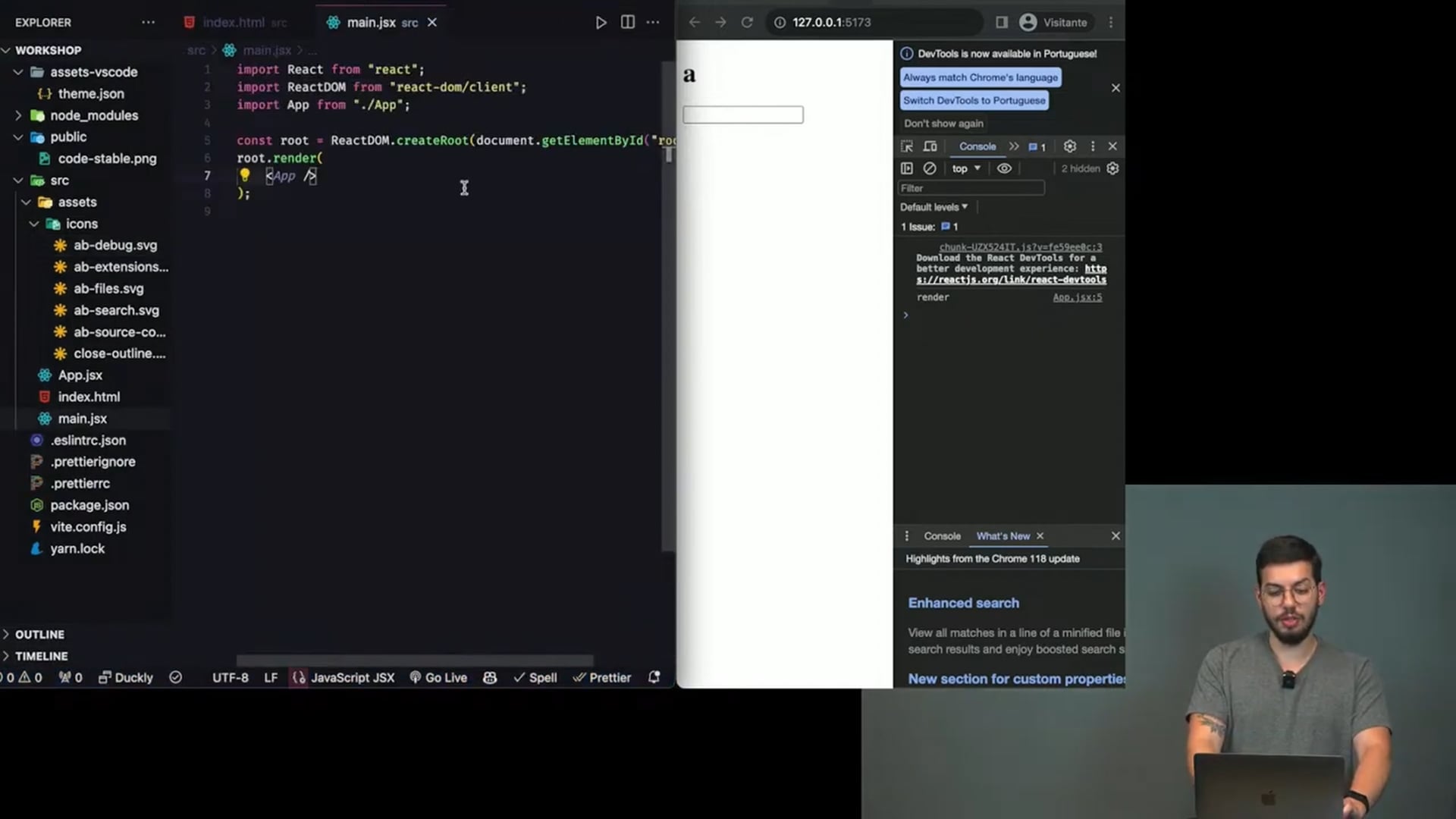Reload the browser page
1456x819 pixels.
click(747, 23)
